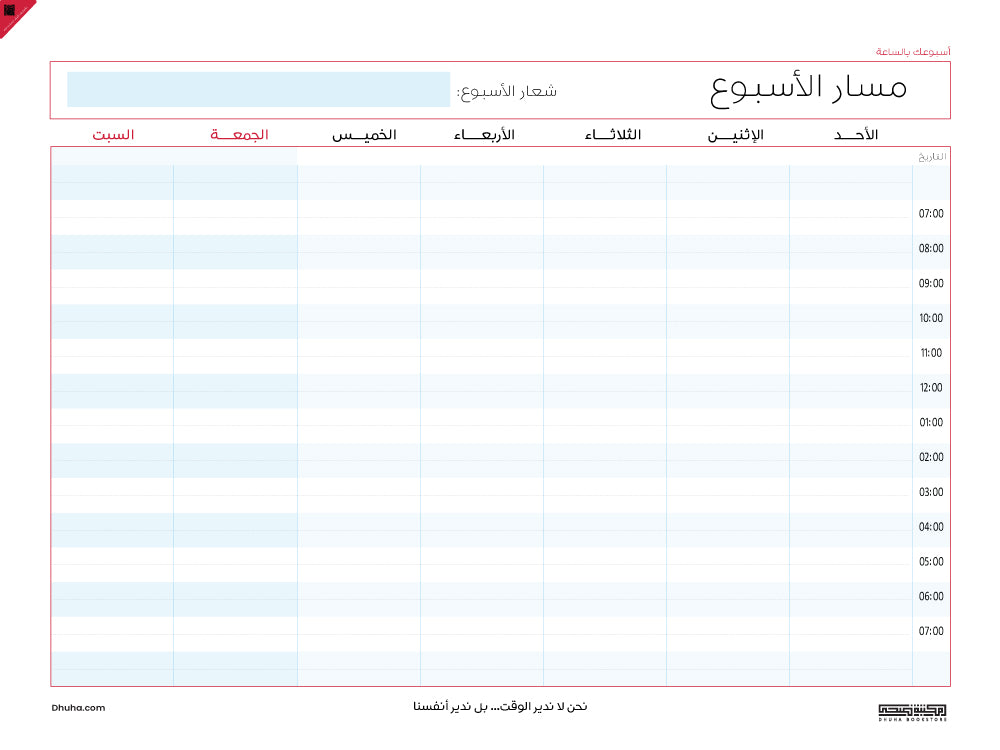Click the 05:00 time label
The image size is (1000, 750).
[x=931, y=561]
